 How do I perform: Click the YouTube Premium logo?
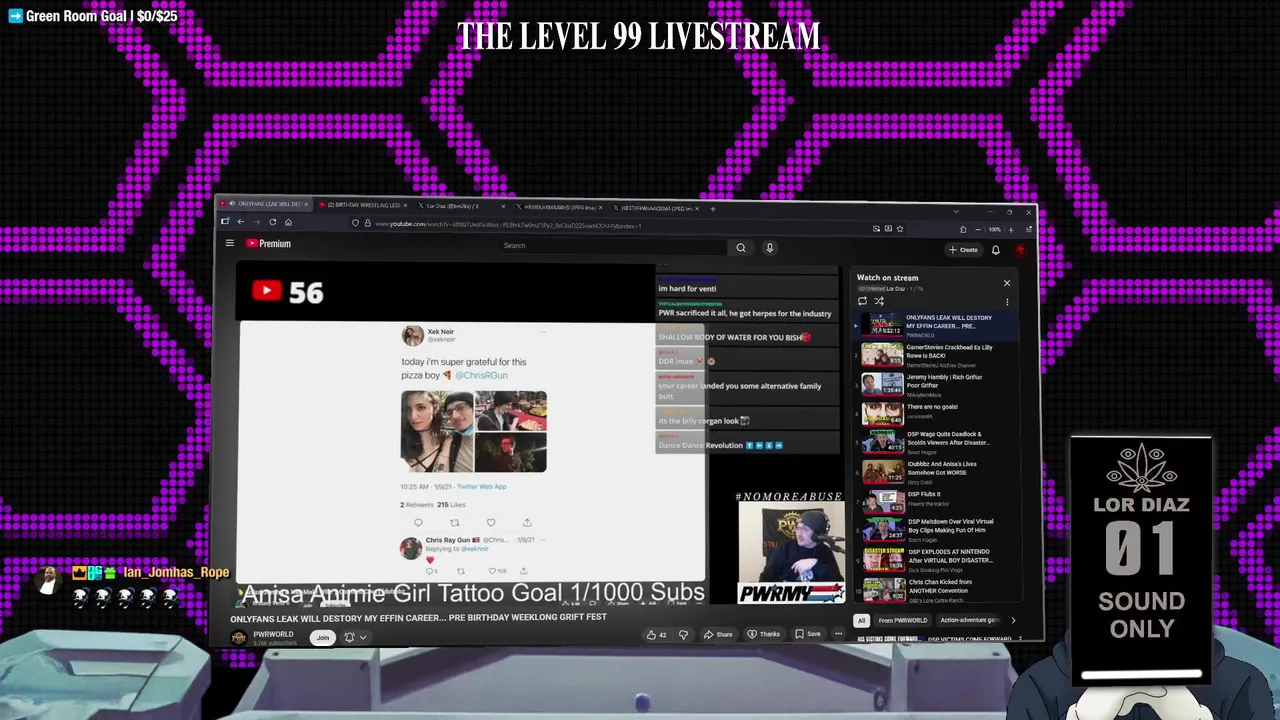tap(268, 243)
